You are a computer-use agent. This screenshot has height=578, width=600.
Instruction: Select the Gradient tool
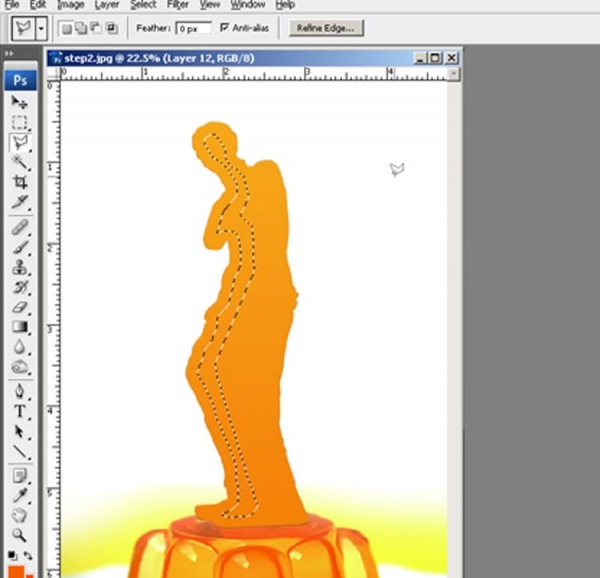click(20, 327)
